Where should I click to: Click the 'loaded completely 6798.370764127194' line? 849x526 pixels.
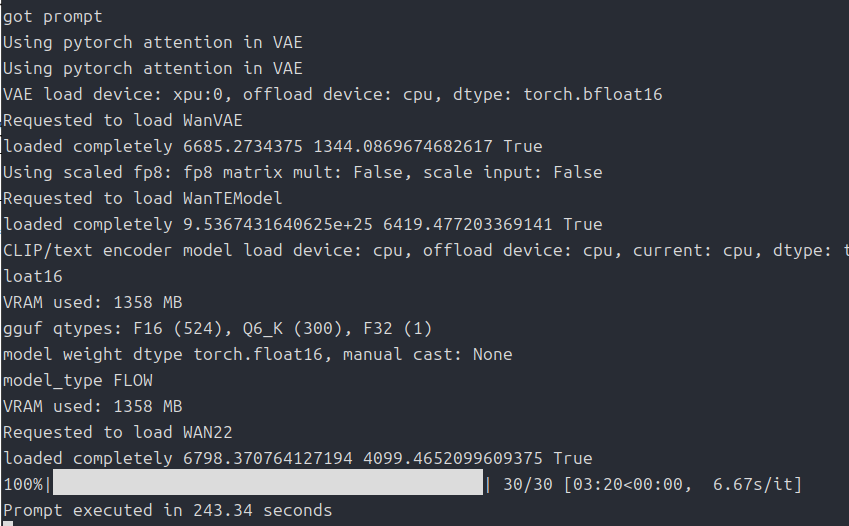pyautogui.click(x=297, y=458)
